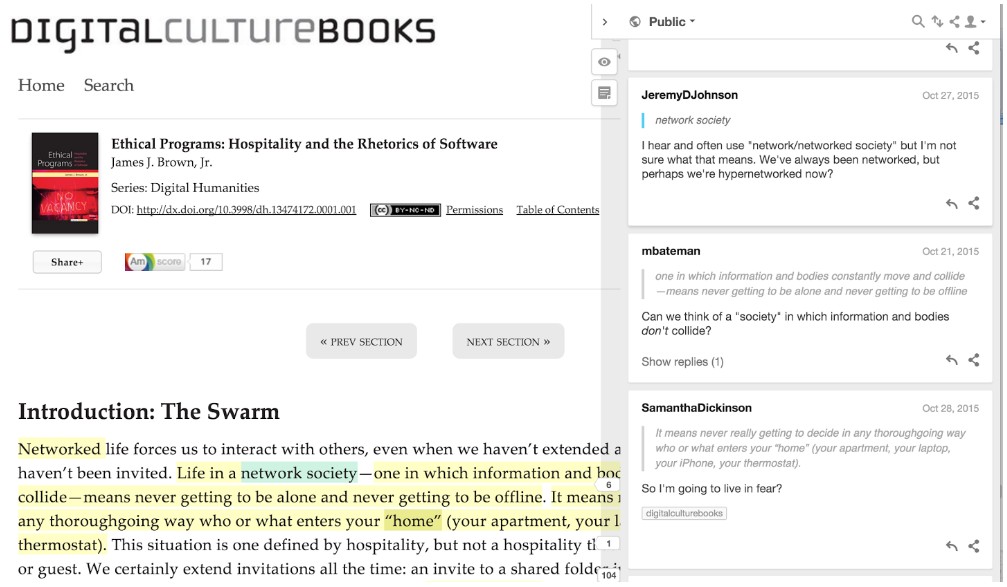Collapse the annotation sidebar with the chevron
The height and width of the screenshot is (587, 1007).
(x=605, y=21)
